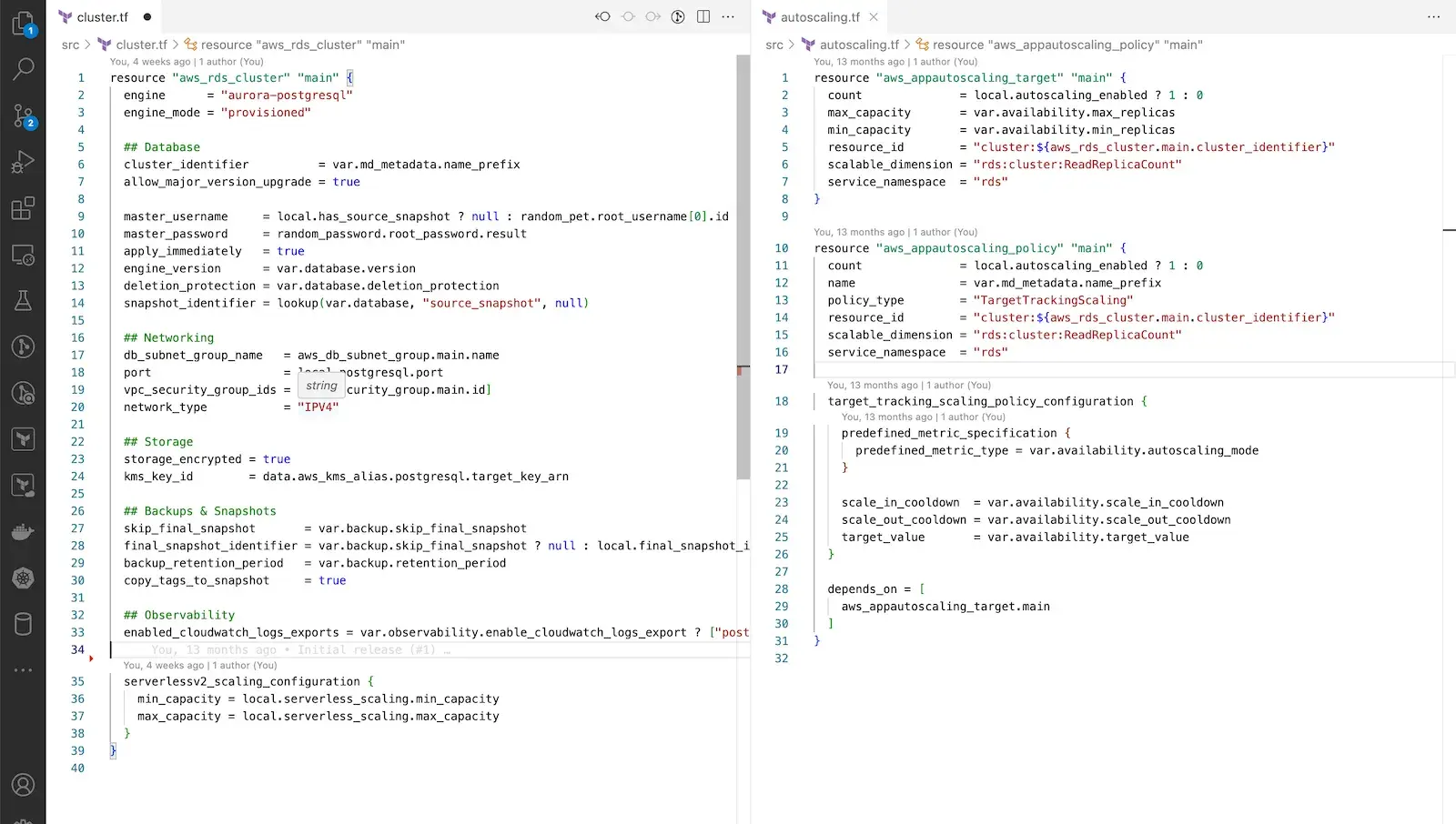
Task: Switch to the cluster.tf tab
Action: (102, 17)
